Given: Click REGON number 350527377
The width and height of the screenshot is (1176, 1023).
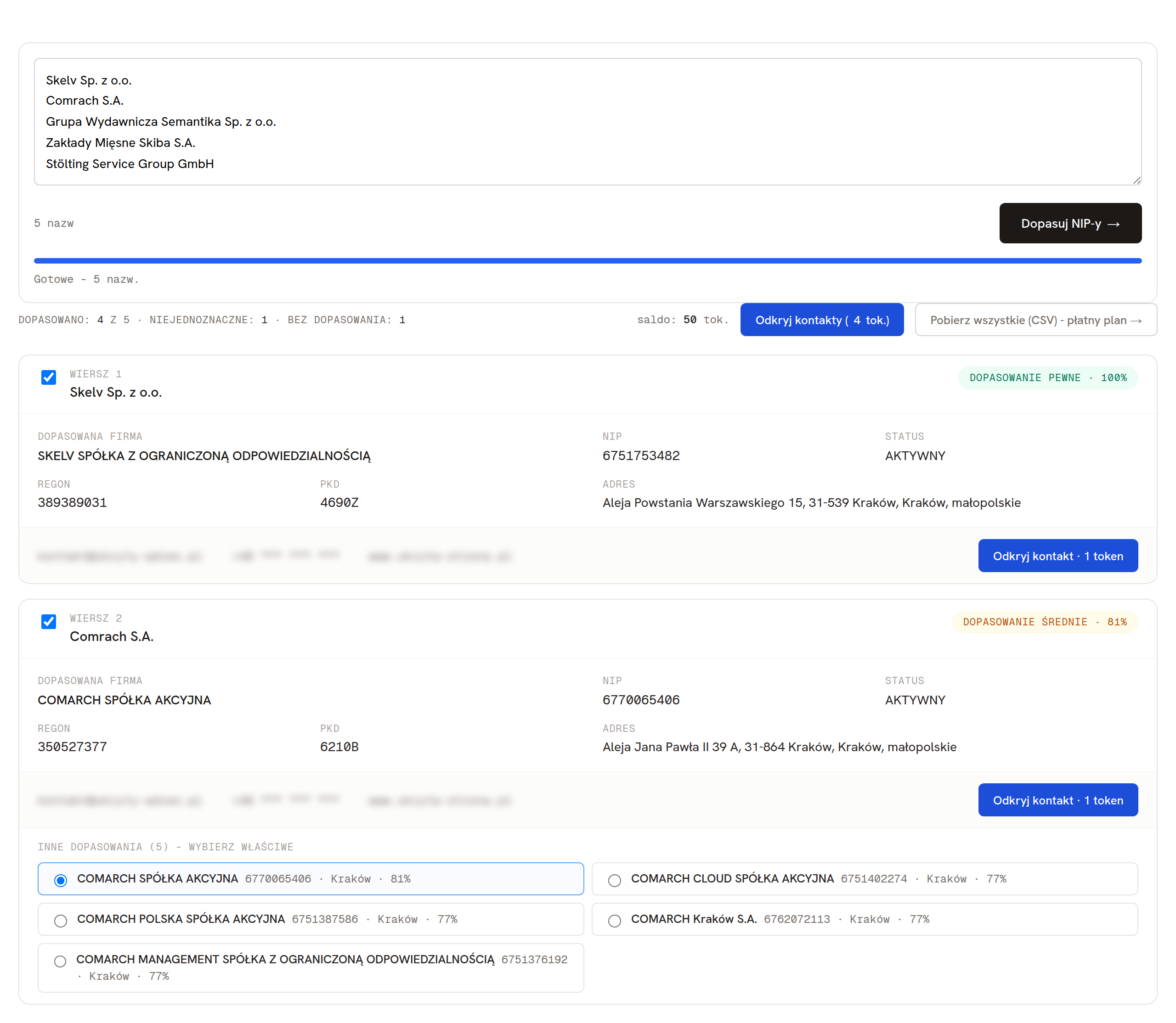Looking at the screenshot, I should coord(72,747).
